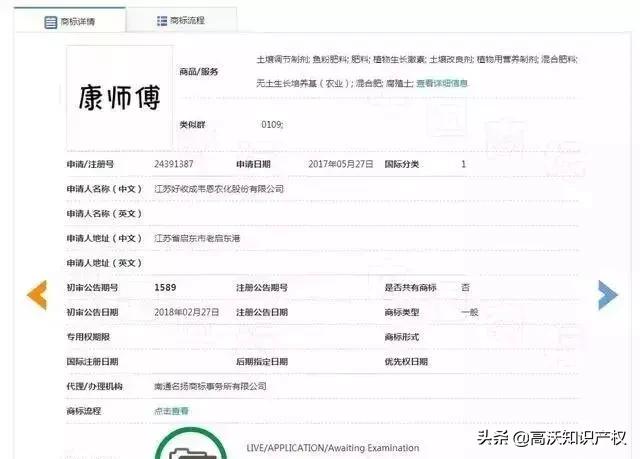Screen dimensions: 640x459
Task: Click the 优先权日期 label
Action: click(406, 361)
